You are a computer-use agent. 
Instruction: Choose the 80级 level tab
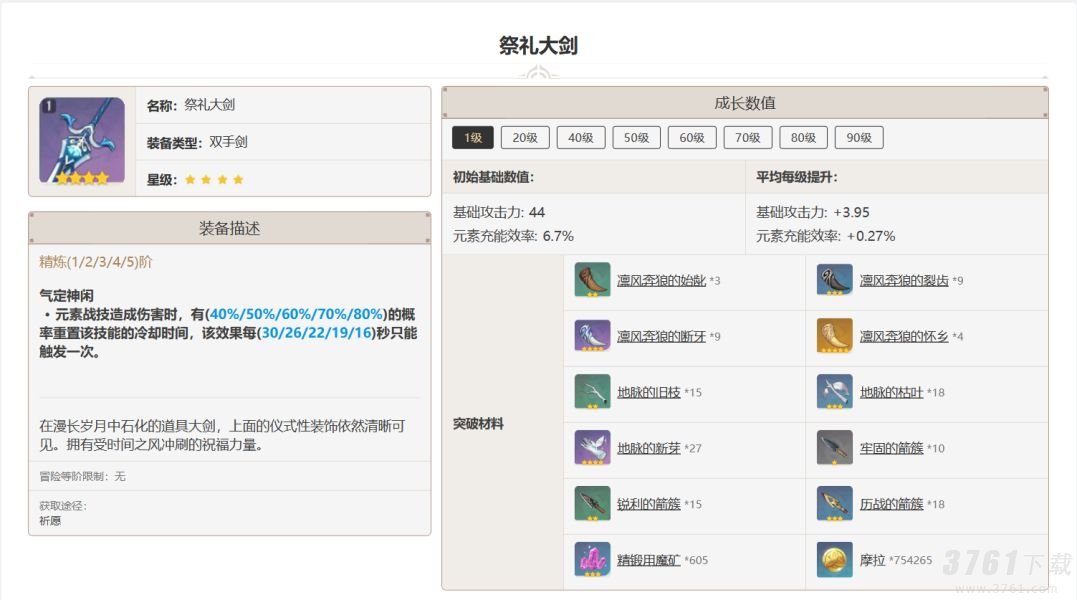click(803, 138)
